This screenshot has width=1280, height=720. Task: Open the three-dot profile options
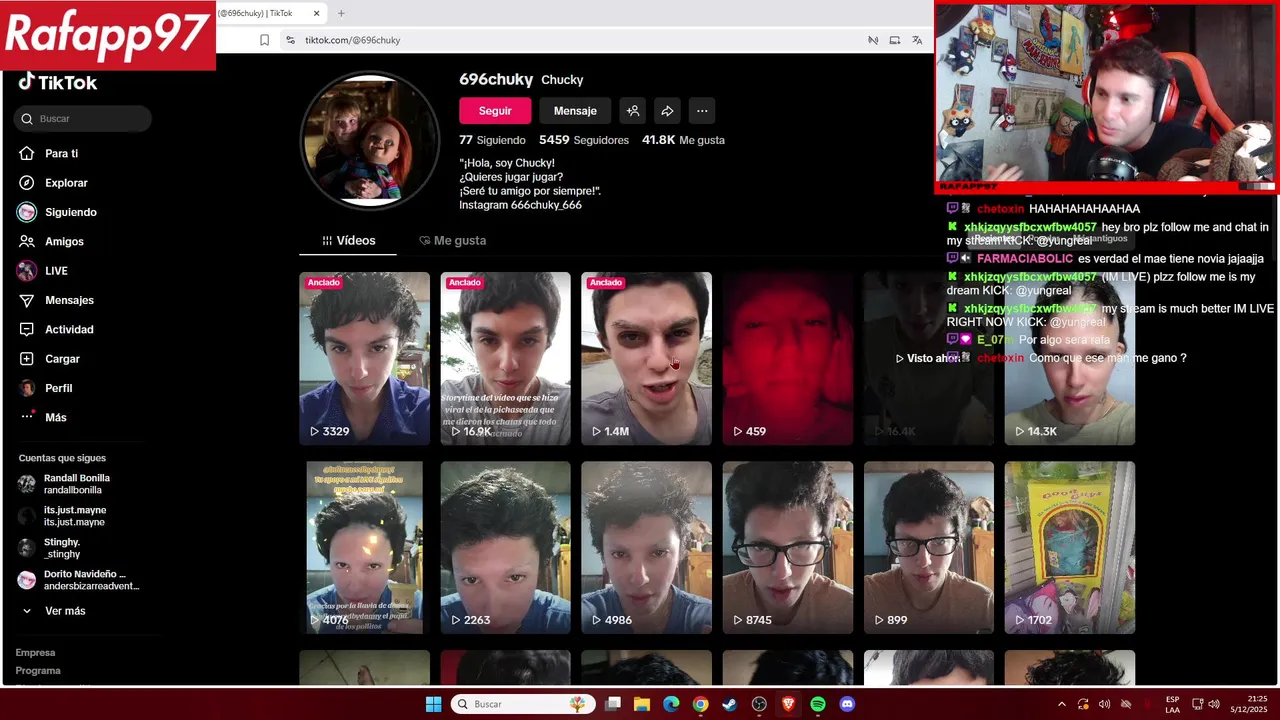pyautogui.click(x=702, y=111)
